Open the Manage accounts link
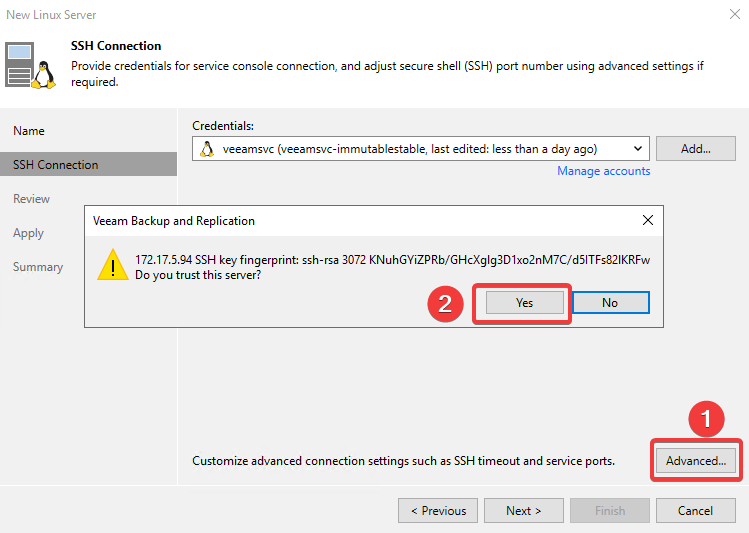The height and width of the screenshot is (533, 749). [603, 171]
